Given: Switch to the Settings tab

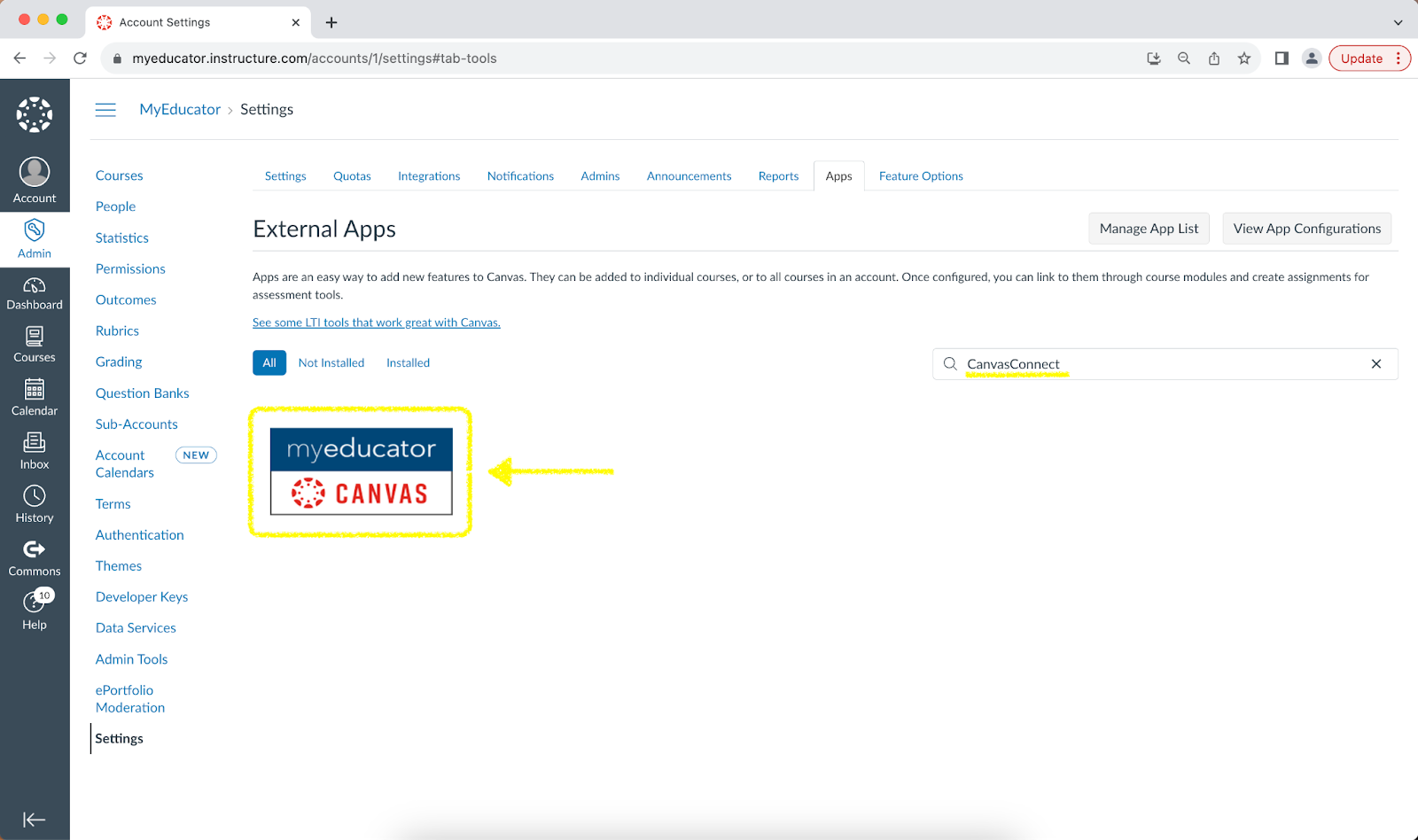Looking at the screenshot, I should 285,176.
